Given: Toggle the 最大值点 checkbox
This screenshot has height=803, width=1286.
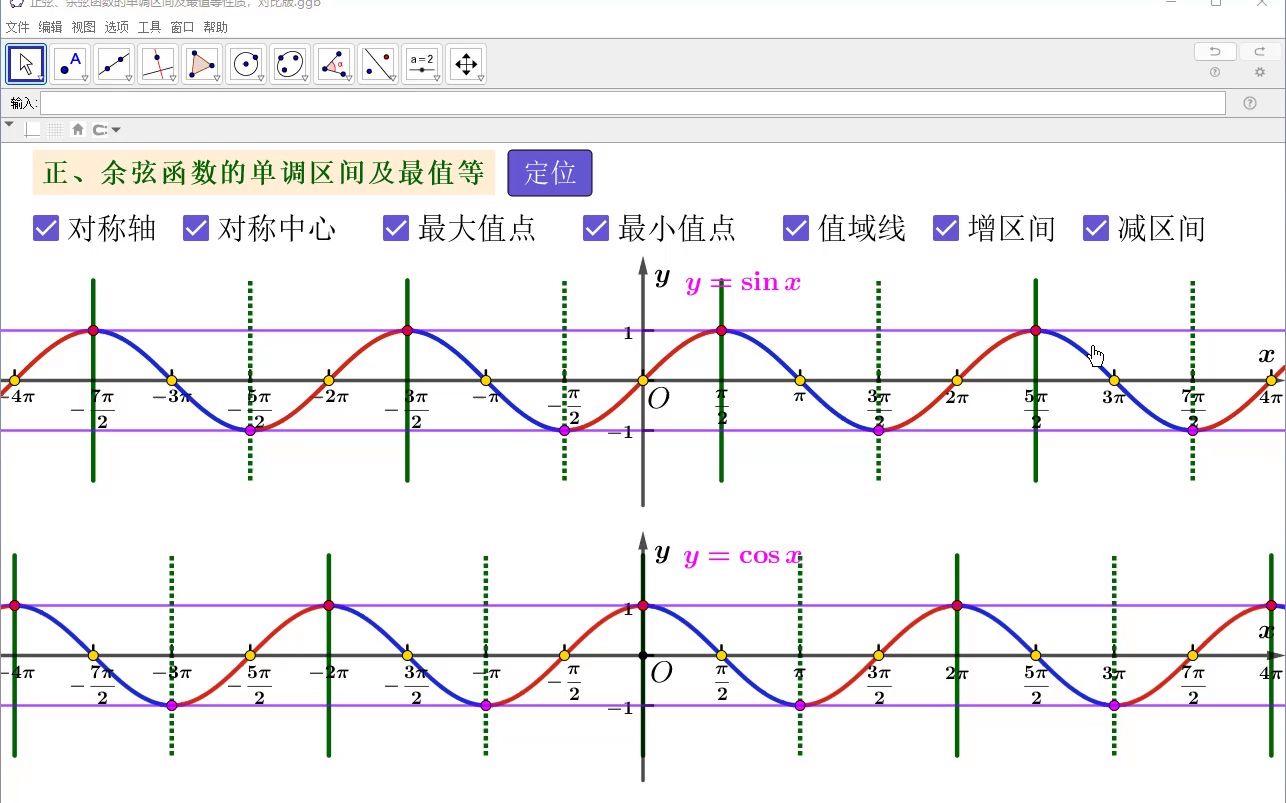Looking at the screenshot, I should click(x=396, y=228).
